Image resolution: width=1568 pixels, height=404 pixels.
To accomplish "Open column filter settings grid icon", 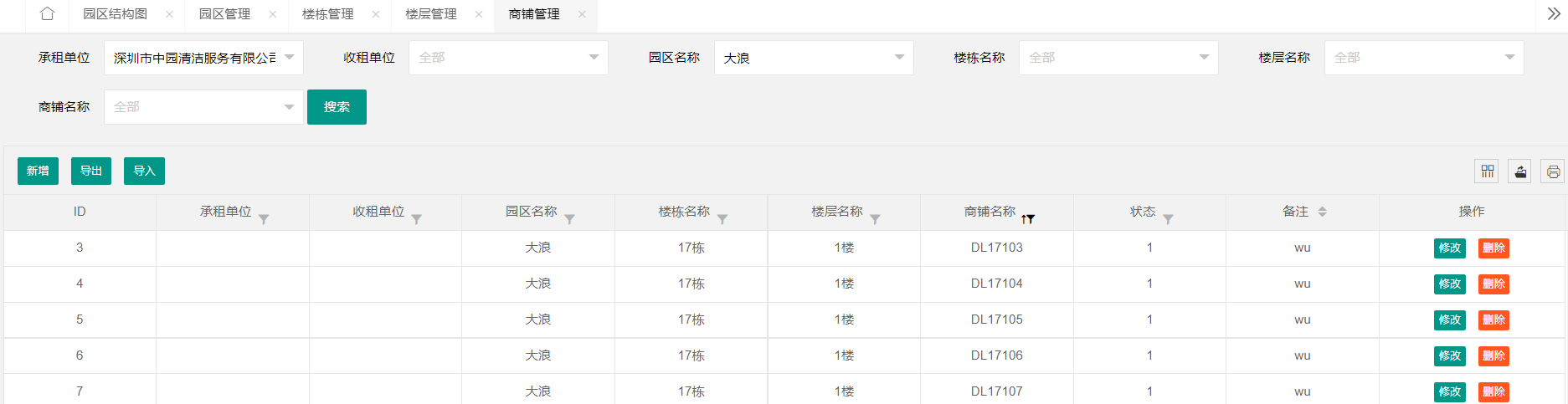I will pos(1487,171).
